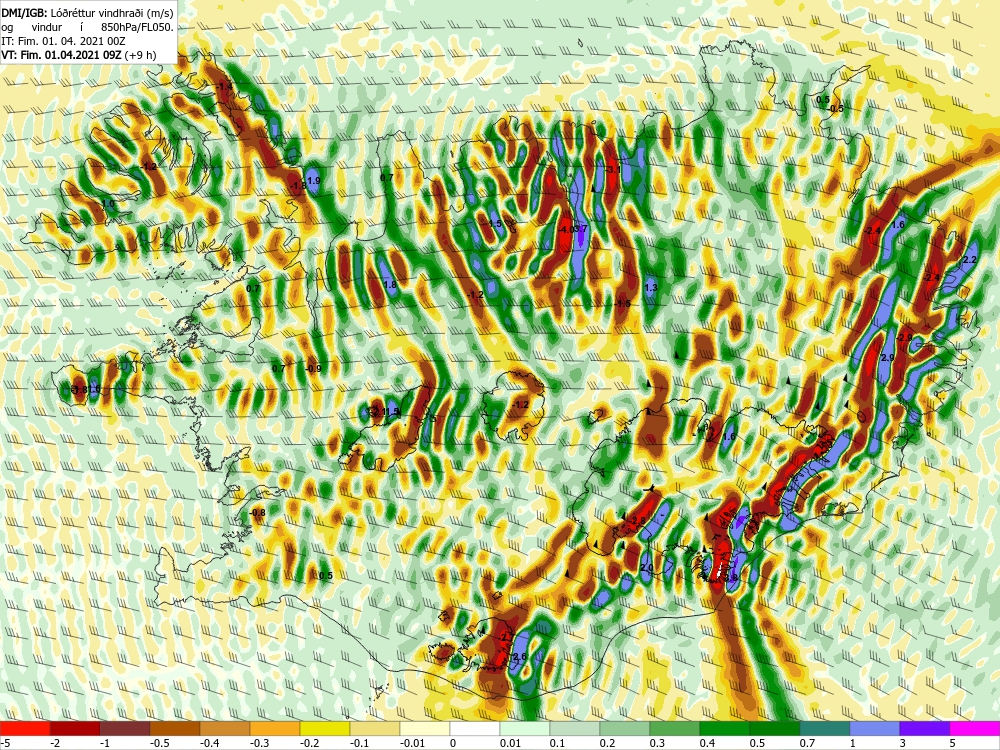Pick the orange legend swatch between -0.3 and -0.2
Screen dimensions: 1000x750
tap(275, 728)
